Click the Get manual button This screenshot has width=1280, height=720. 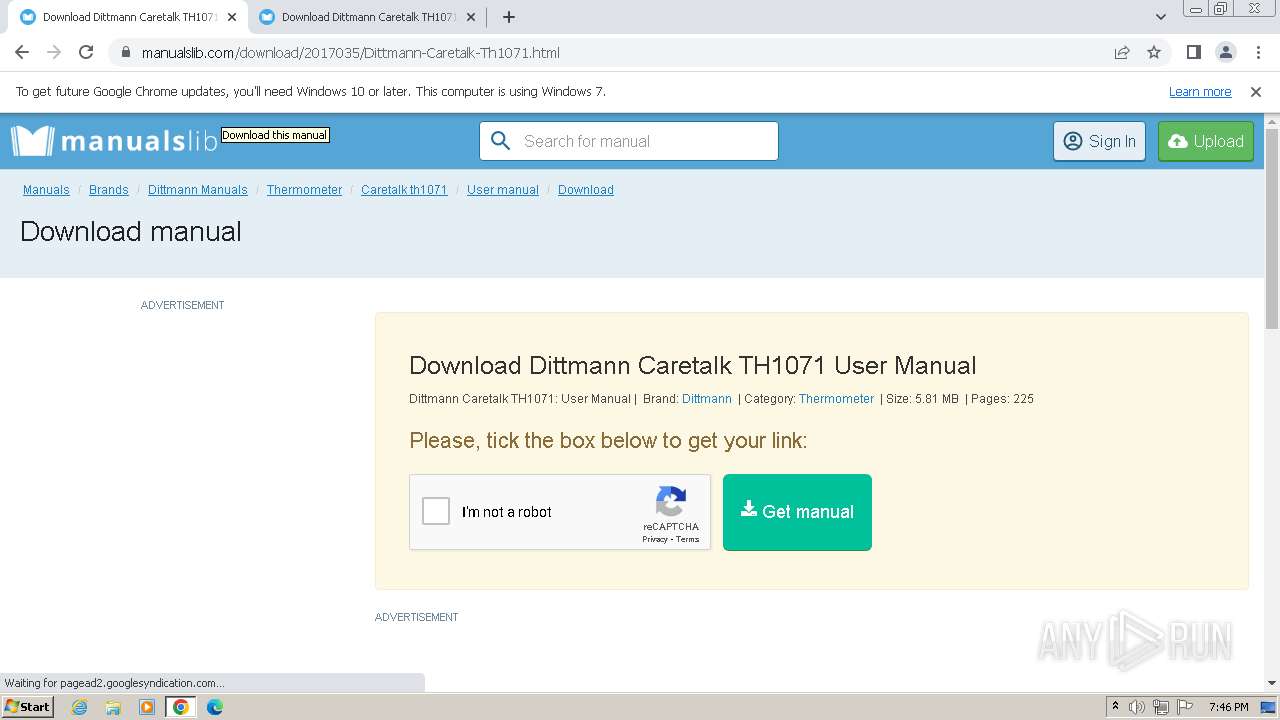click(797, 512)
